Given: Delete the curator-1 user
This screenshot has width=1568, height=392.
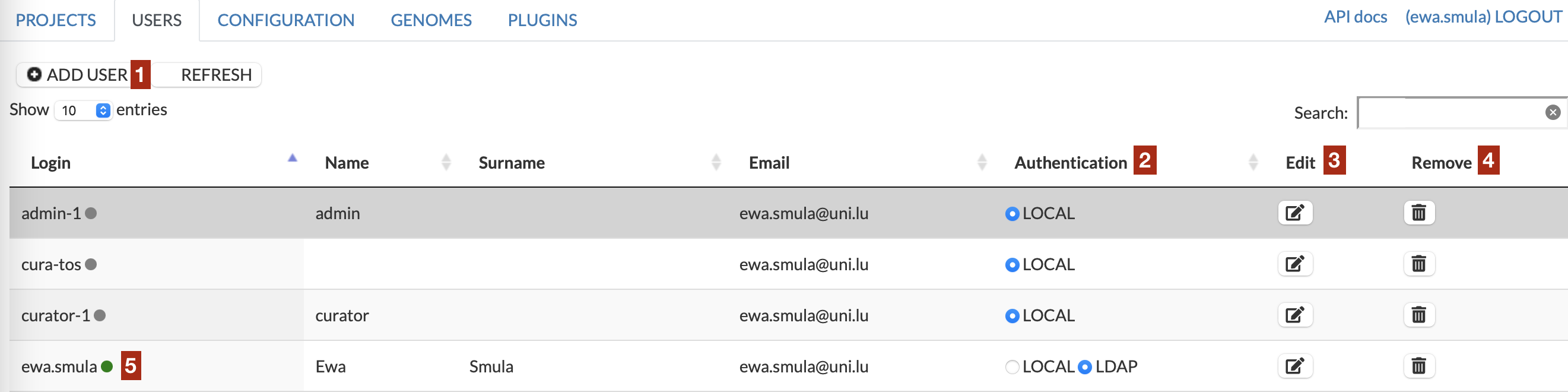Looking at the screenshot, I should pyautogui.click(x=1419, y=315).
